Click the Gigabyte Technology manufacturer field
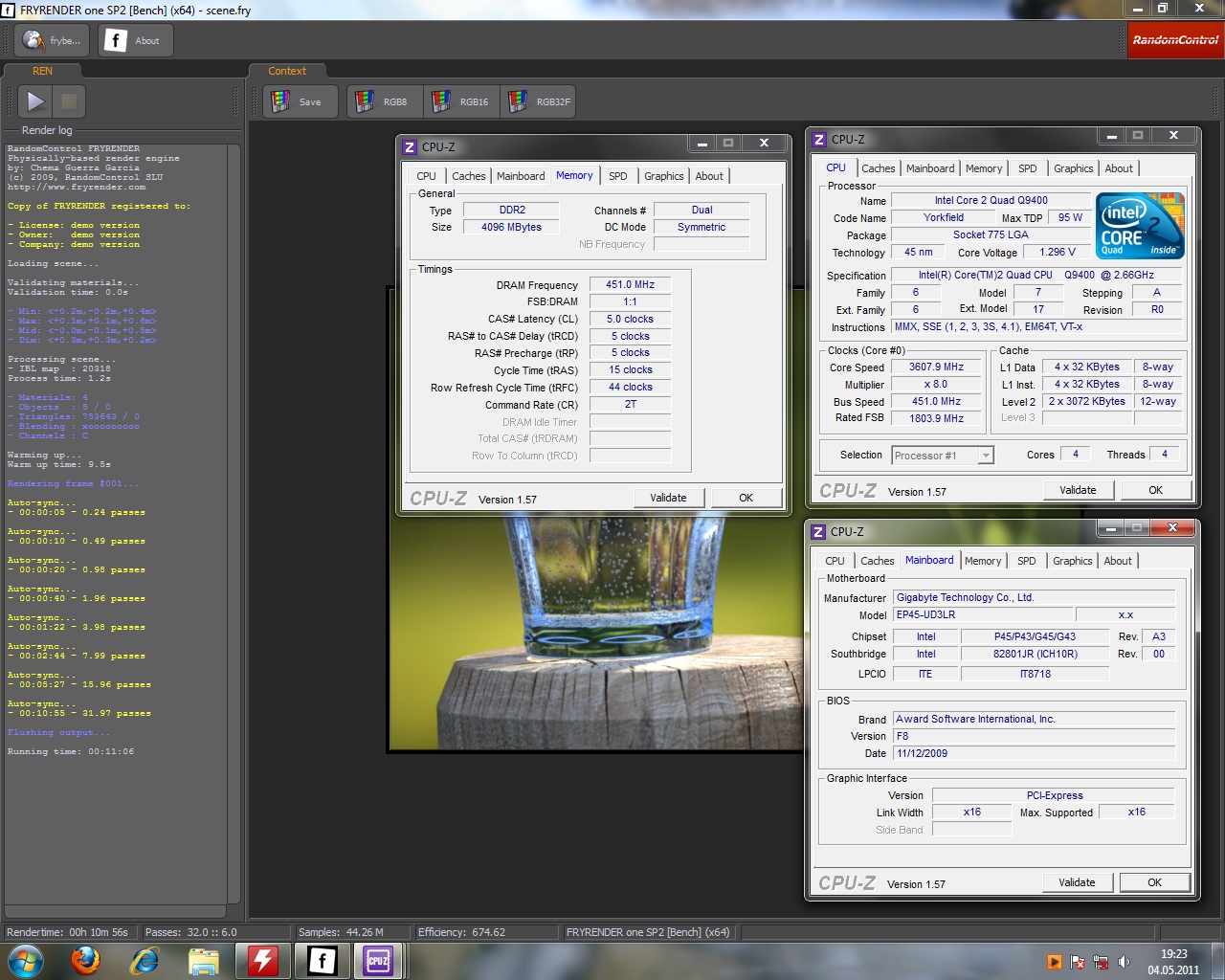This screenshot has height=980, width=1225. (x=1034, y=597)
